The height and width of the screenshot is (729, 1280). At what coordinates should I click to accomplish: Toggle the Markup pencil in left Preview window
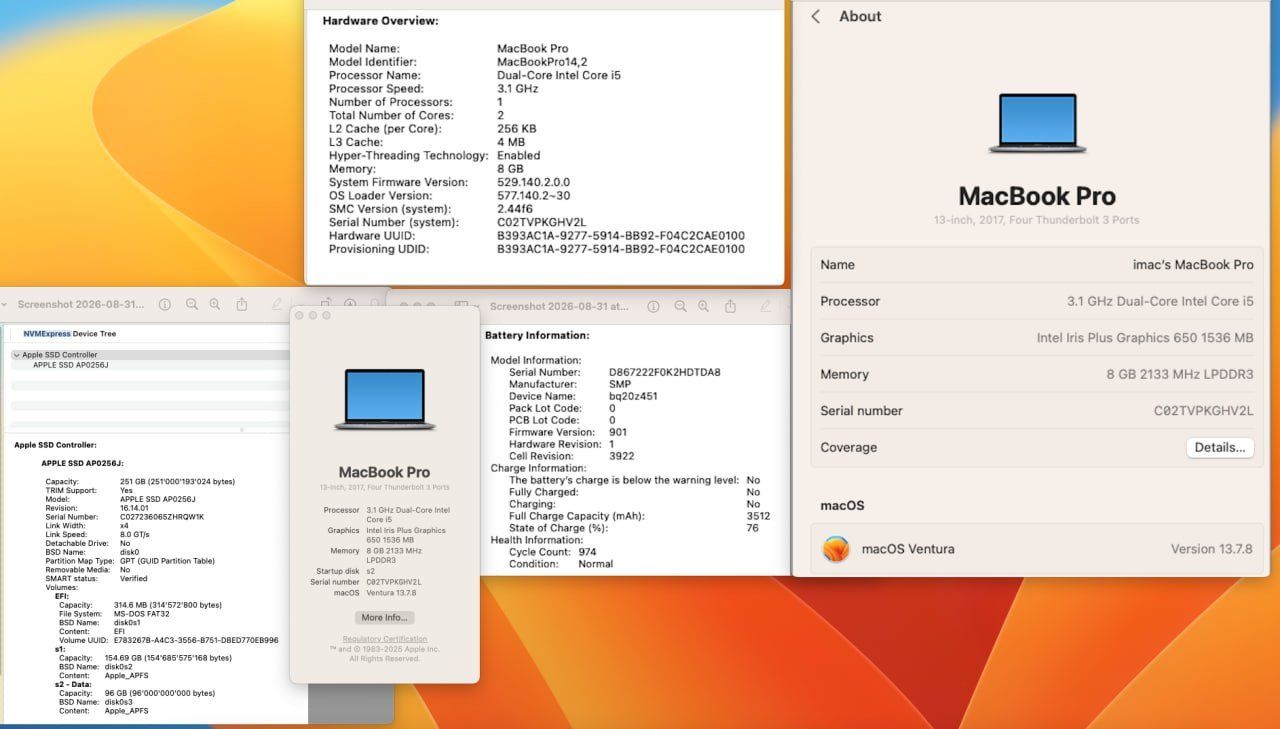pyautogui.click(x=277, y=305)
